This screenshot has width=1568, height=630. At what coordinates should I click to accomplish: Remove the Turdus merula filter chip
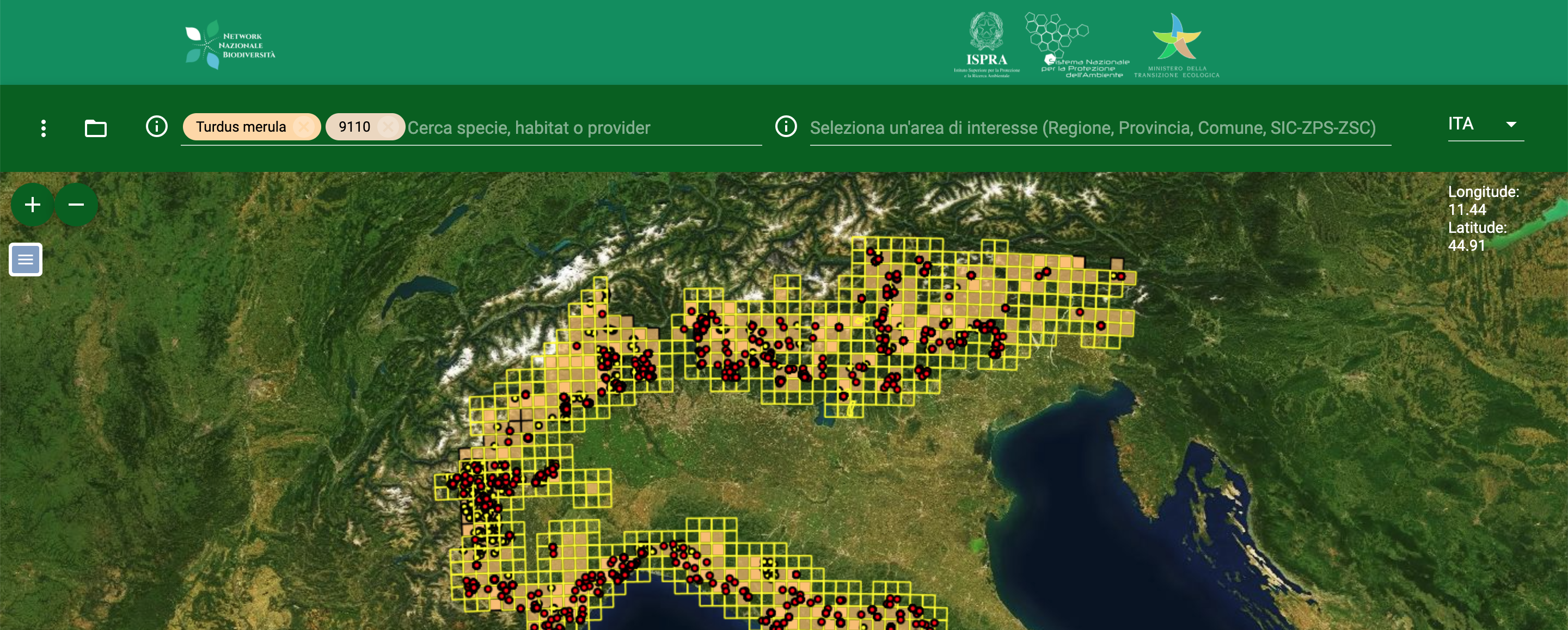tap(303, 127)
